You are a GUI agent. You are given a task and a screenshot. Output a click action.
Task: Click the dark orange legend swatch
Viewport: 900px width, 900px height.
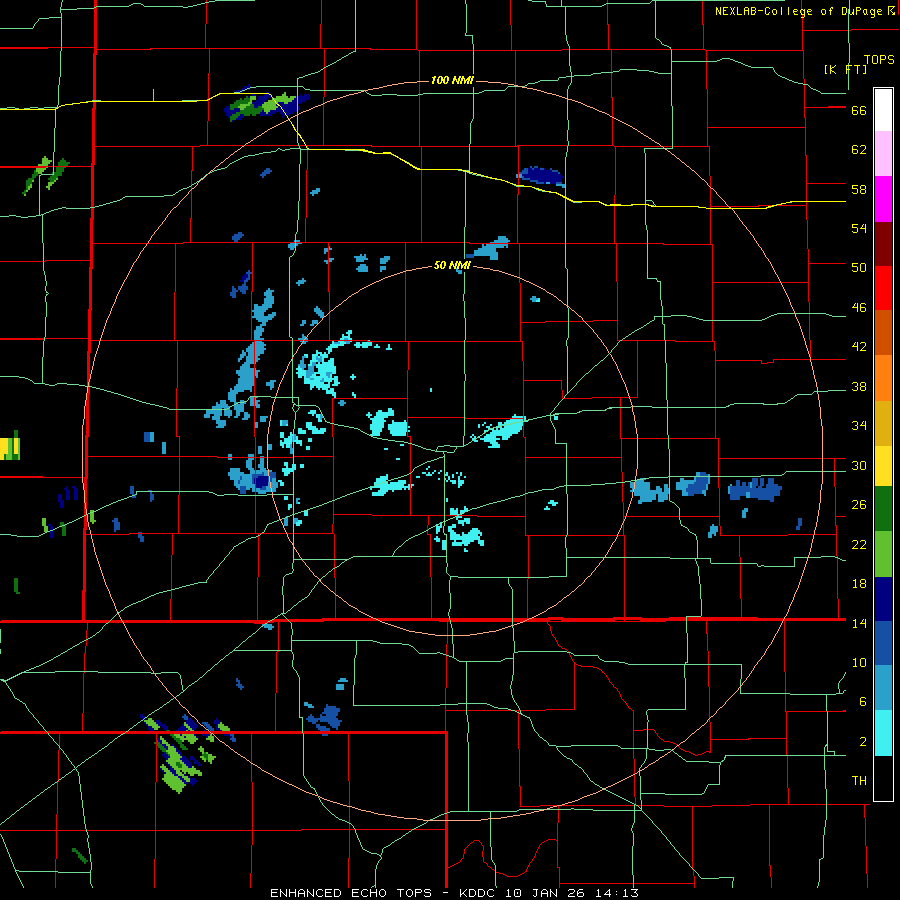[x=883, y=332]
